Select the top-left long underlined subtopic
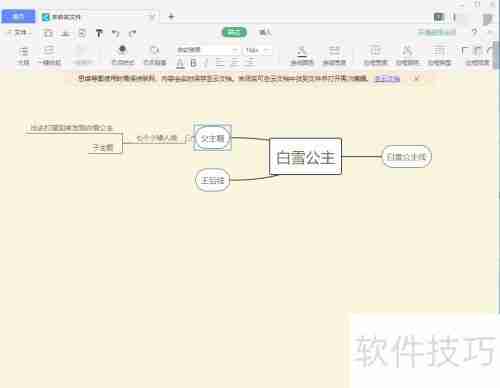This screenshot has height=388, width=500. (71, 128)
